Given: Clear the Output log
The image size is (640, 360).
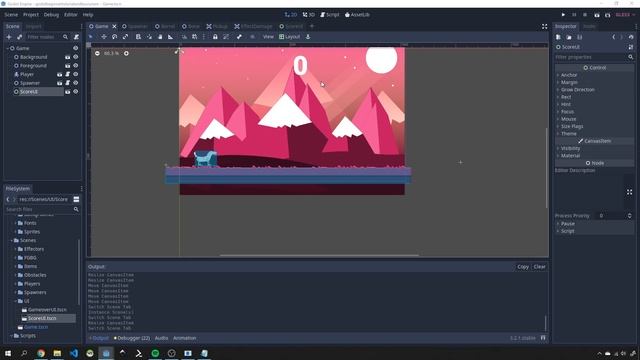Looking at the screenshot, I should [540, 267].
